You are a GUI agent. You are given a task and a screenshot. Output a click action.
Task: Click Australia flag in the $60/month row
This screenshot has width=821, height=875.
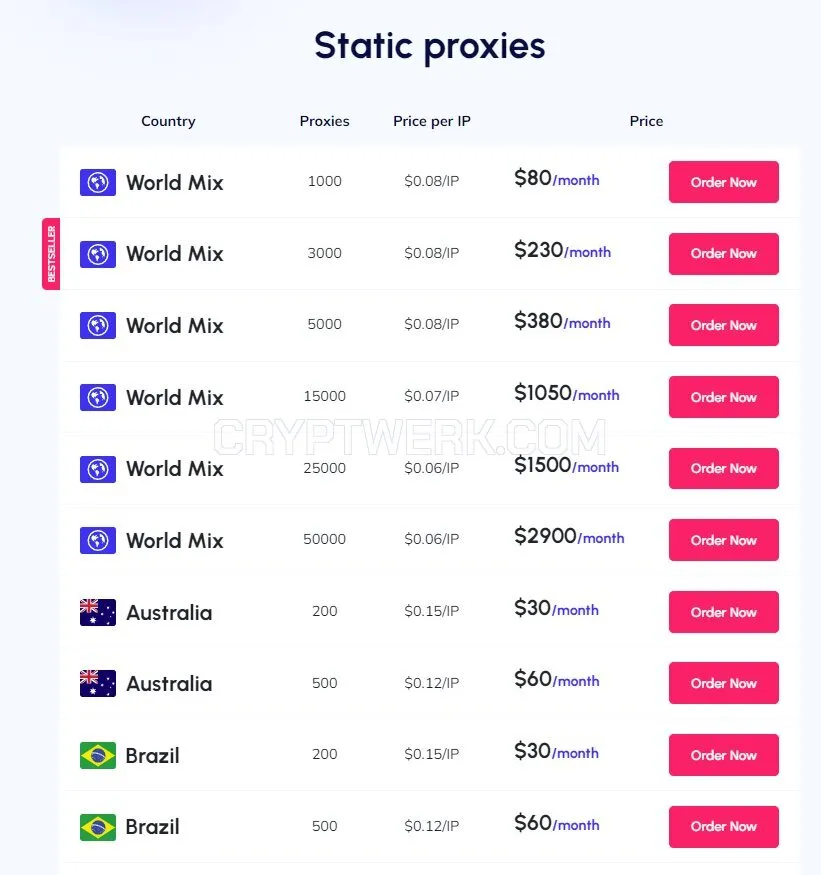click(x=98, y=684)
